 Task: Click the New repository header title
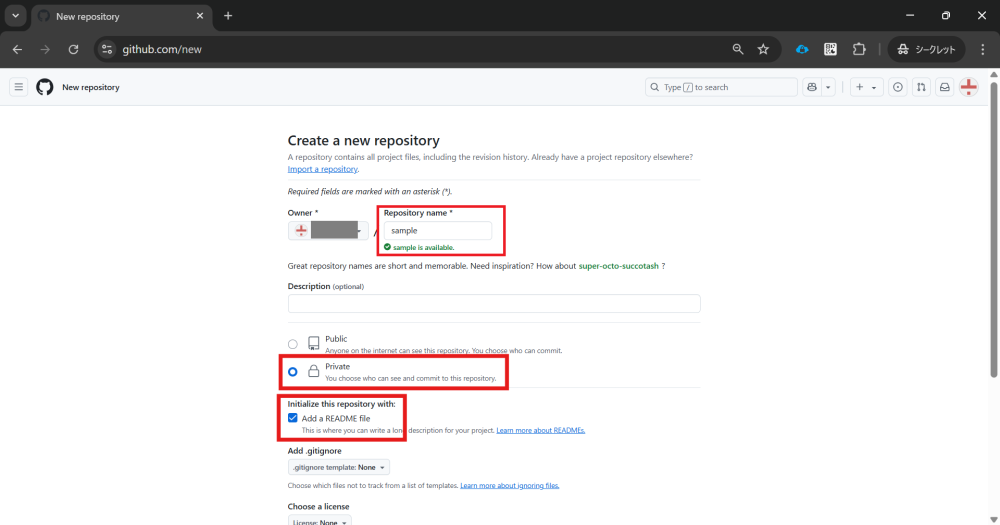tap(91, 87)
